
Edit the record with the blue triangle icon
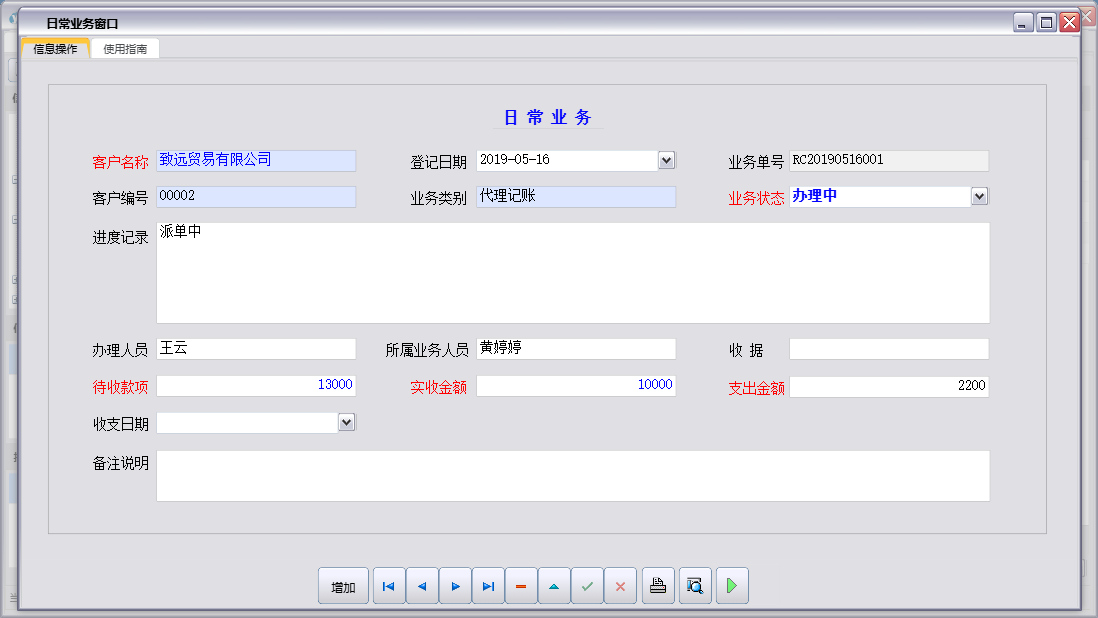[554, 586]
